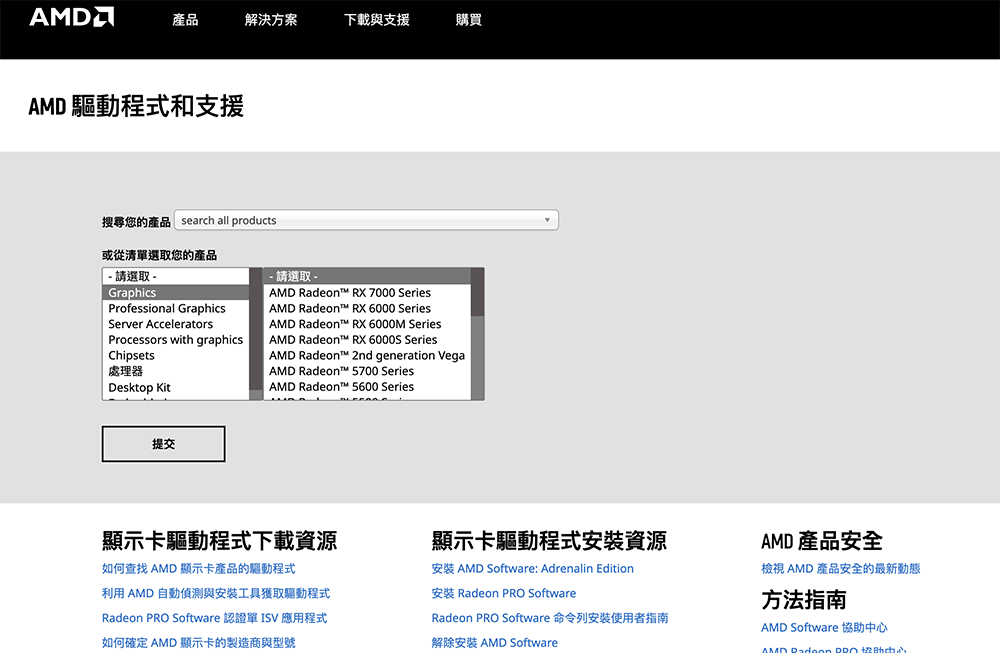Click the category list scrollbar
The height and width of the screenshot is (653, 1000).
tap(256, 334)
